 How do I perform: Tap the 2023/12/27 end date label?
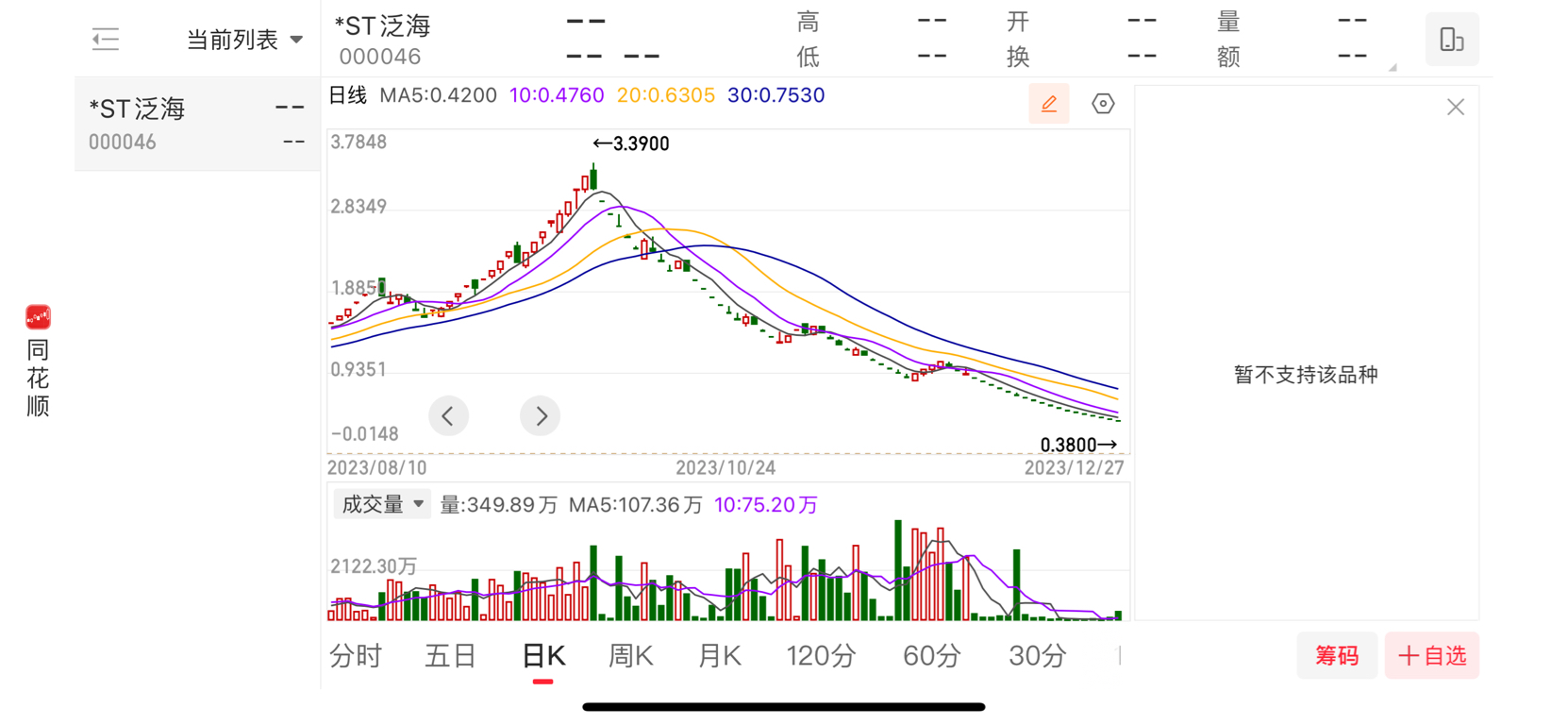(x=1075, y=467)
